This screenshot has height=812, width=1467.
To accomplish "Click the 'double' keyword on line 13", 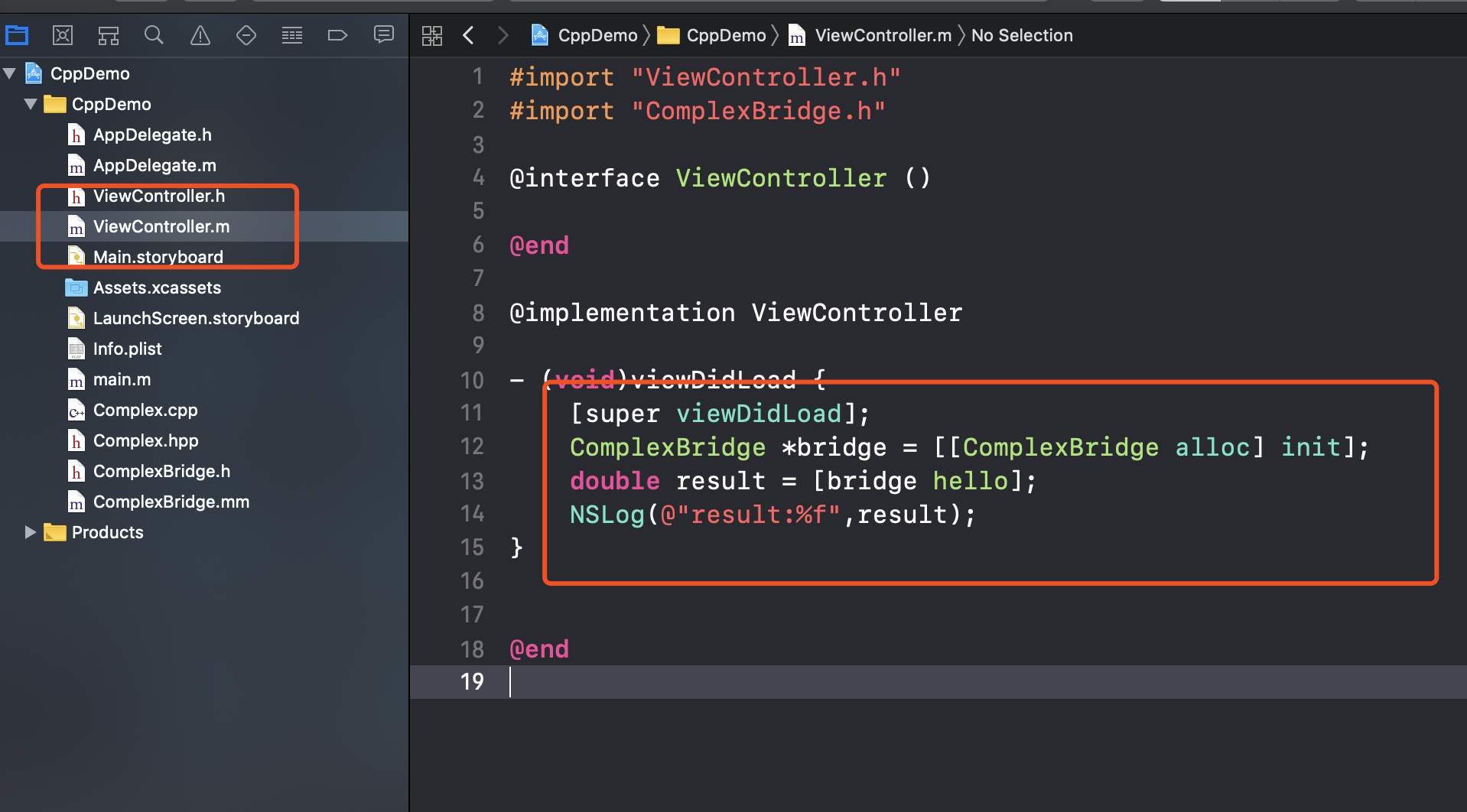I will click(x=615, y=481).
